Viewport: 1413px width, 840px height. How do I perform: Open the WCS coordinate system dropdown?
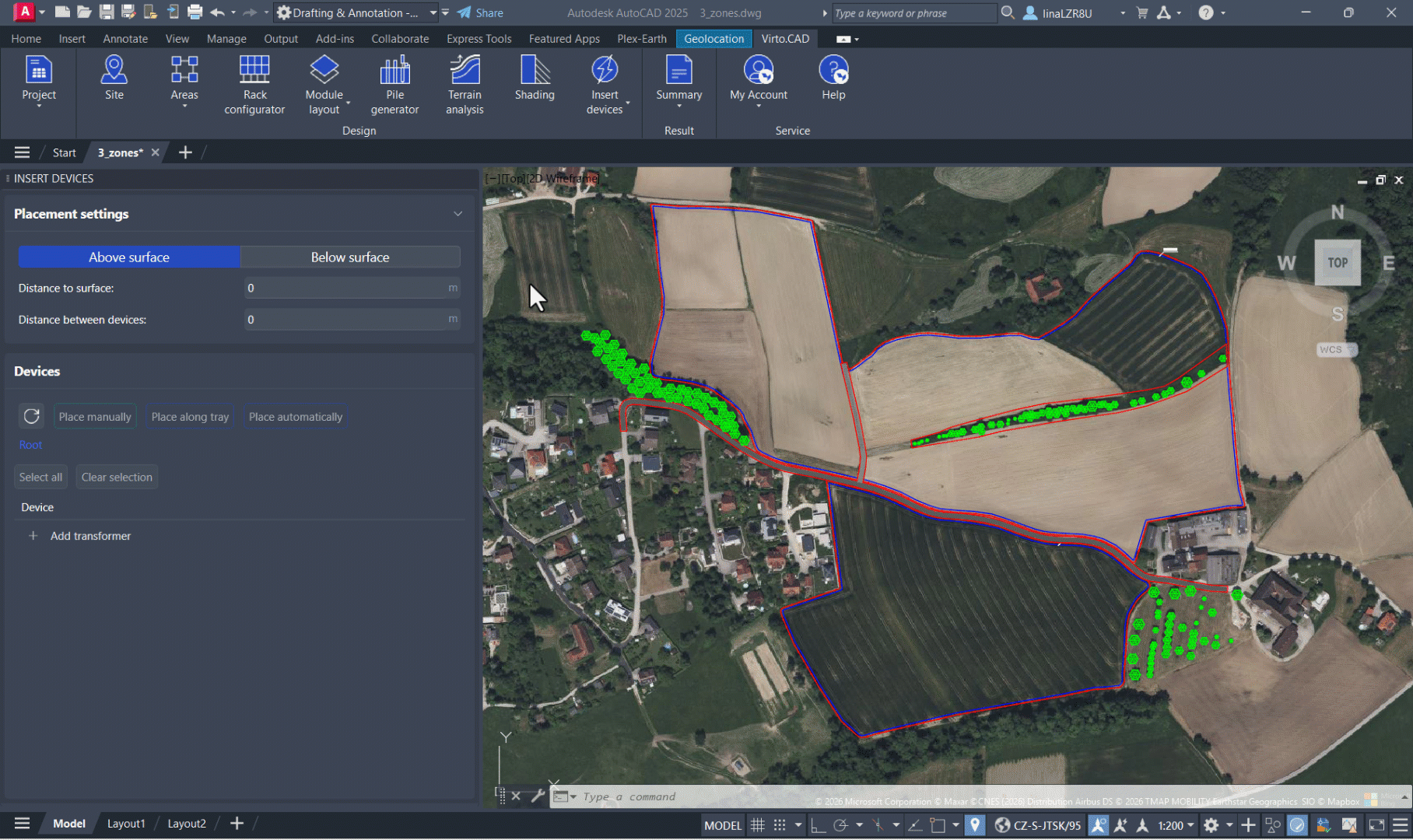pos(1337,350)
